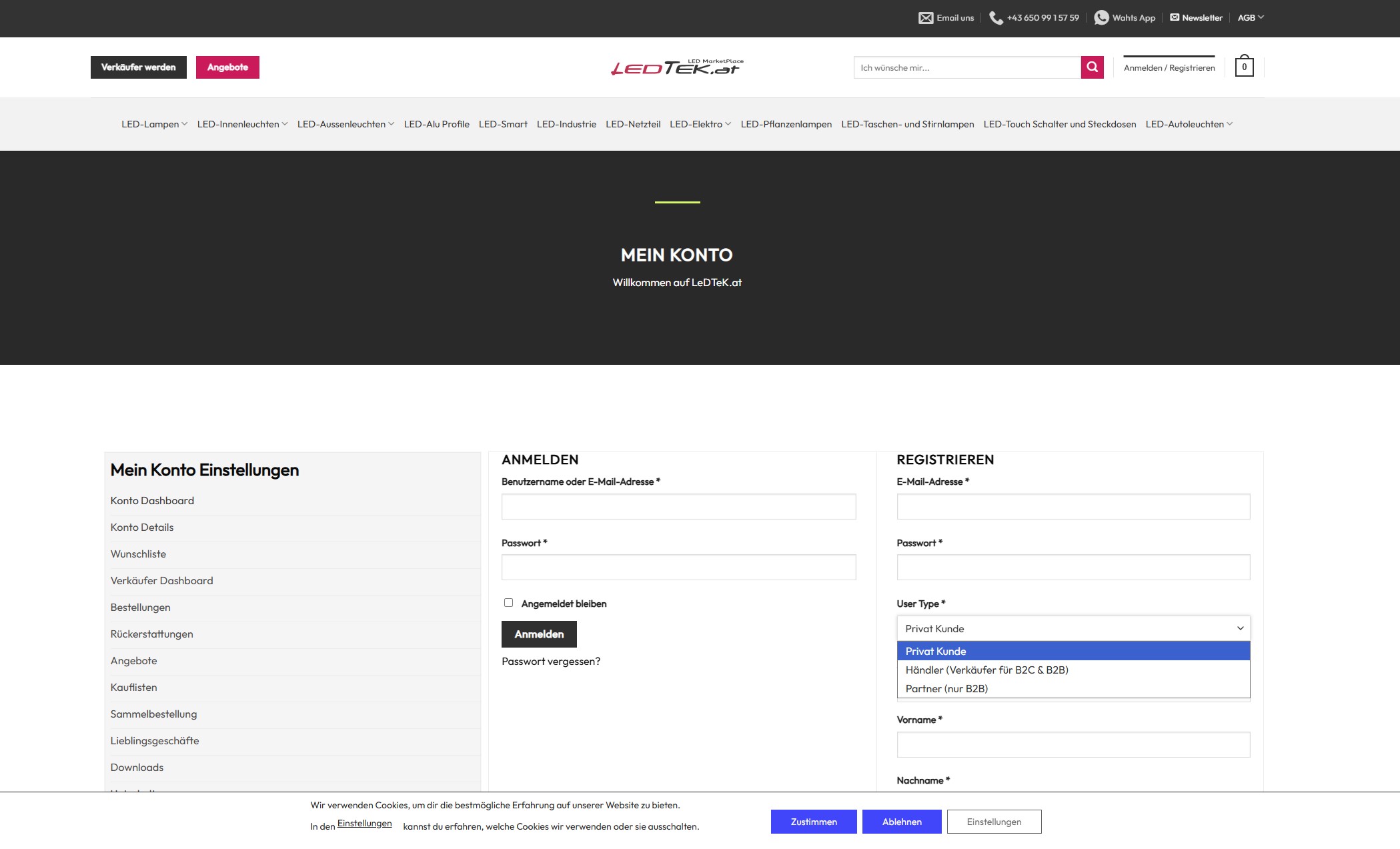
Task: Click the Email uns envelope icon
Action: (x=925, y=18)
